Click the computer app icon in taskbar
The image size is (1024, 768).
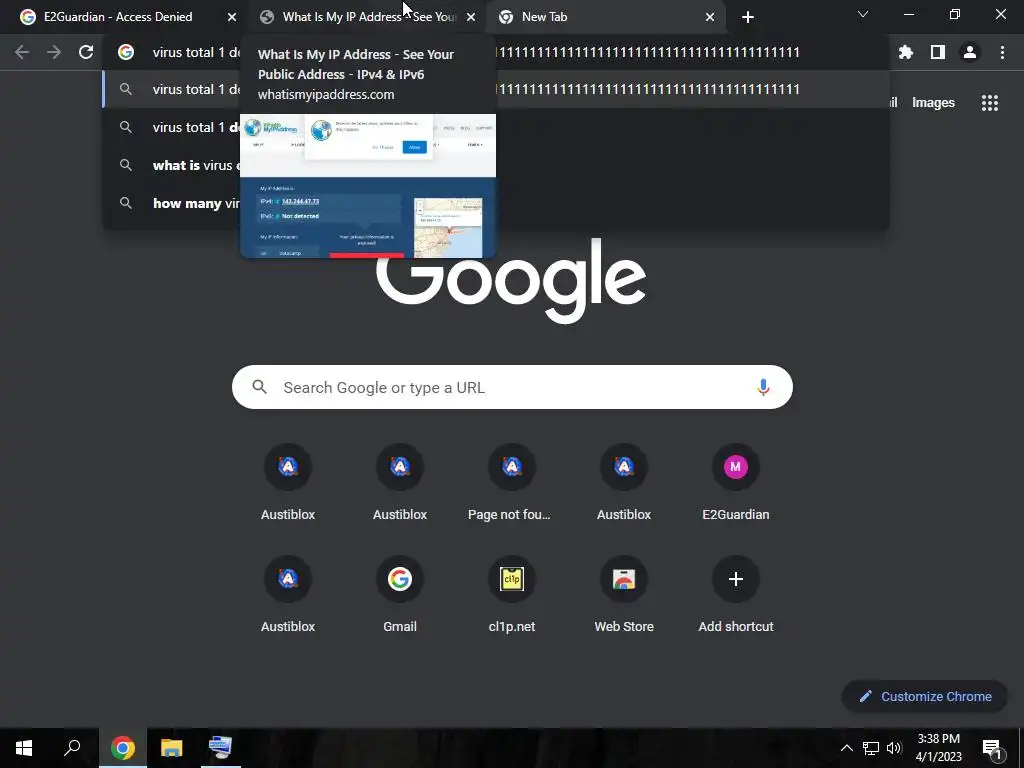pos(221,748)
